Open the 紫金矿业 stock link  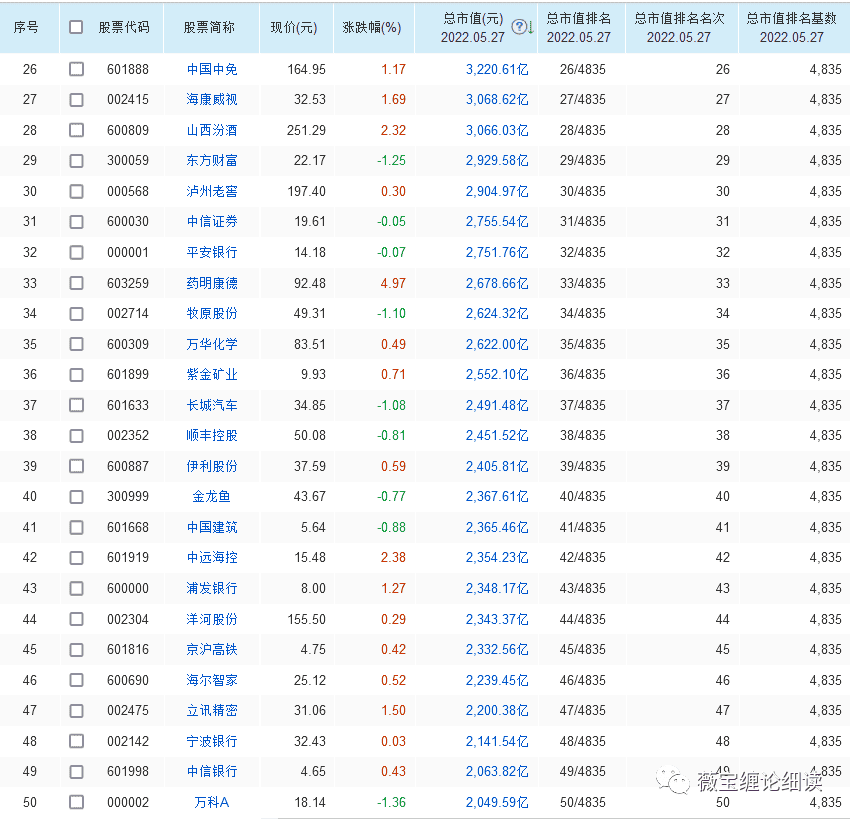click(x=212, y=375)
